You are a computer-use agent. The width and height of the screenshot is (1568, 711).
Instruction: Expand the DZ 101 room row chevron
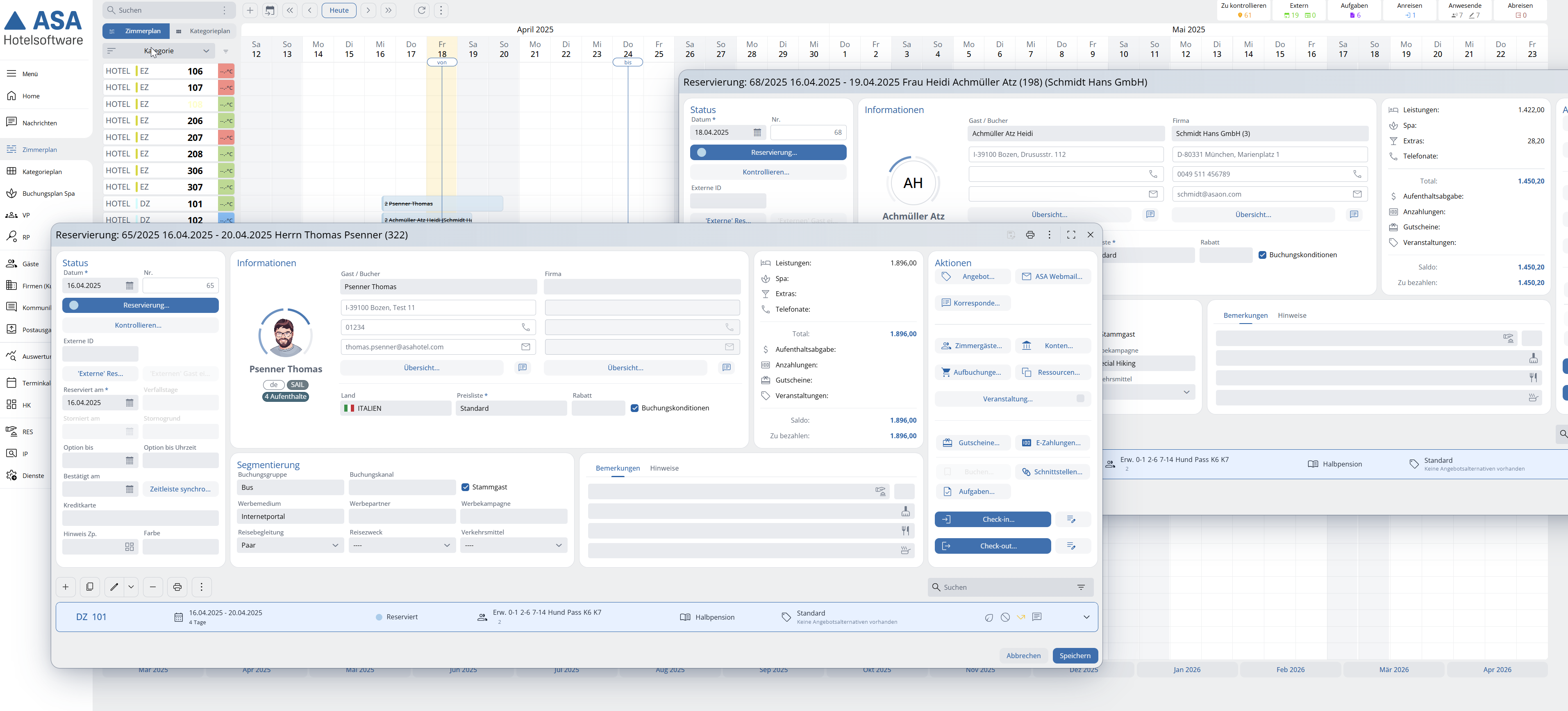[1086, 617]
